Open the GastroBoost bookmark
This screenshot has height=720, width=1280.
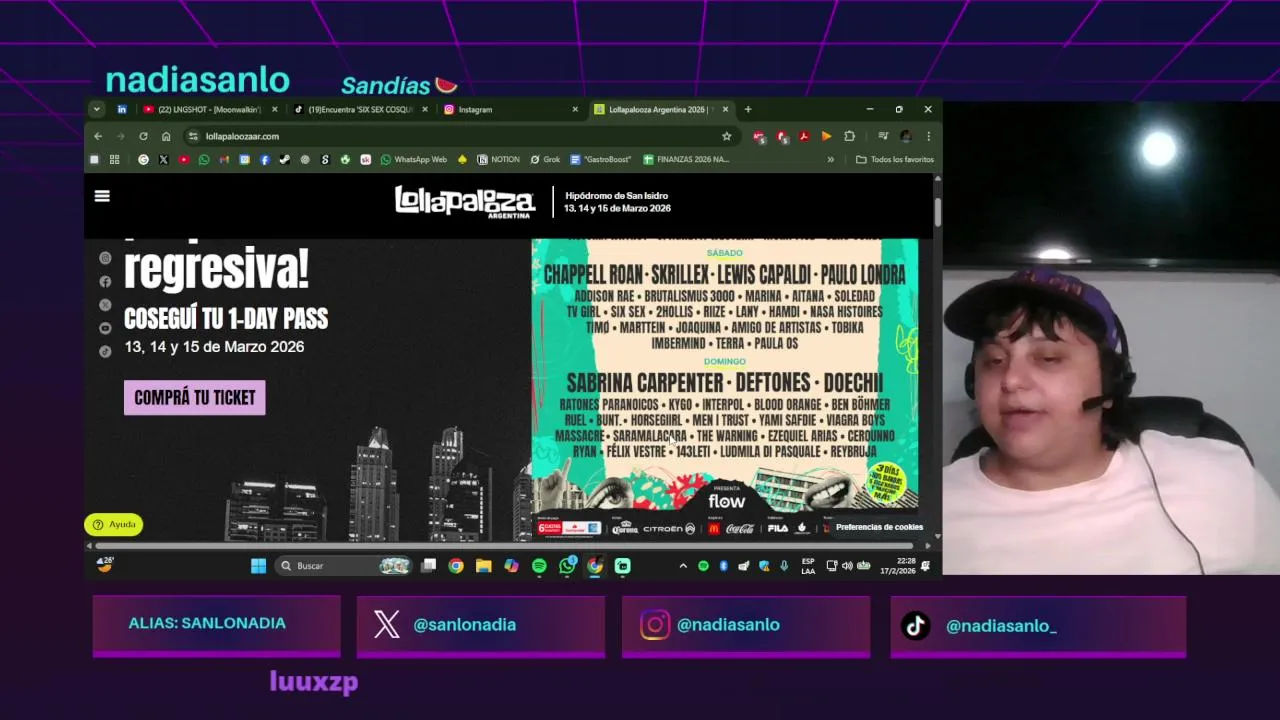[600, 159]
